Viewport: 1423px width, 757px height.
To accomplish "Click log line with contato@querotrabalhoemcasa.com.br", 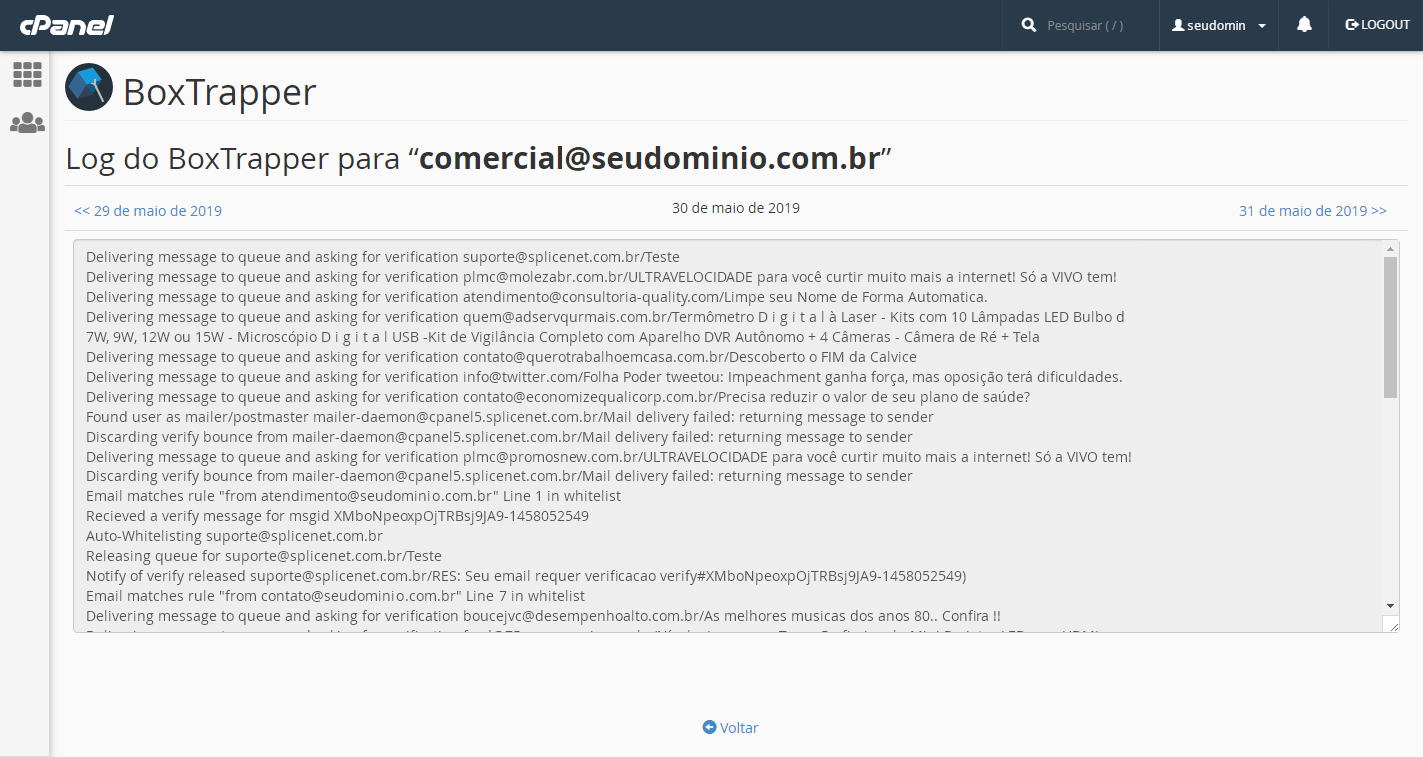I will click(x=501, y=357).
